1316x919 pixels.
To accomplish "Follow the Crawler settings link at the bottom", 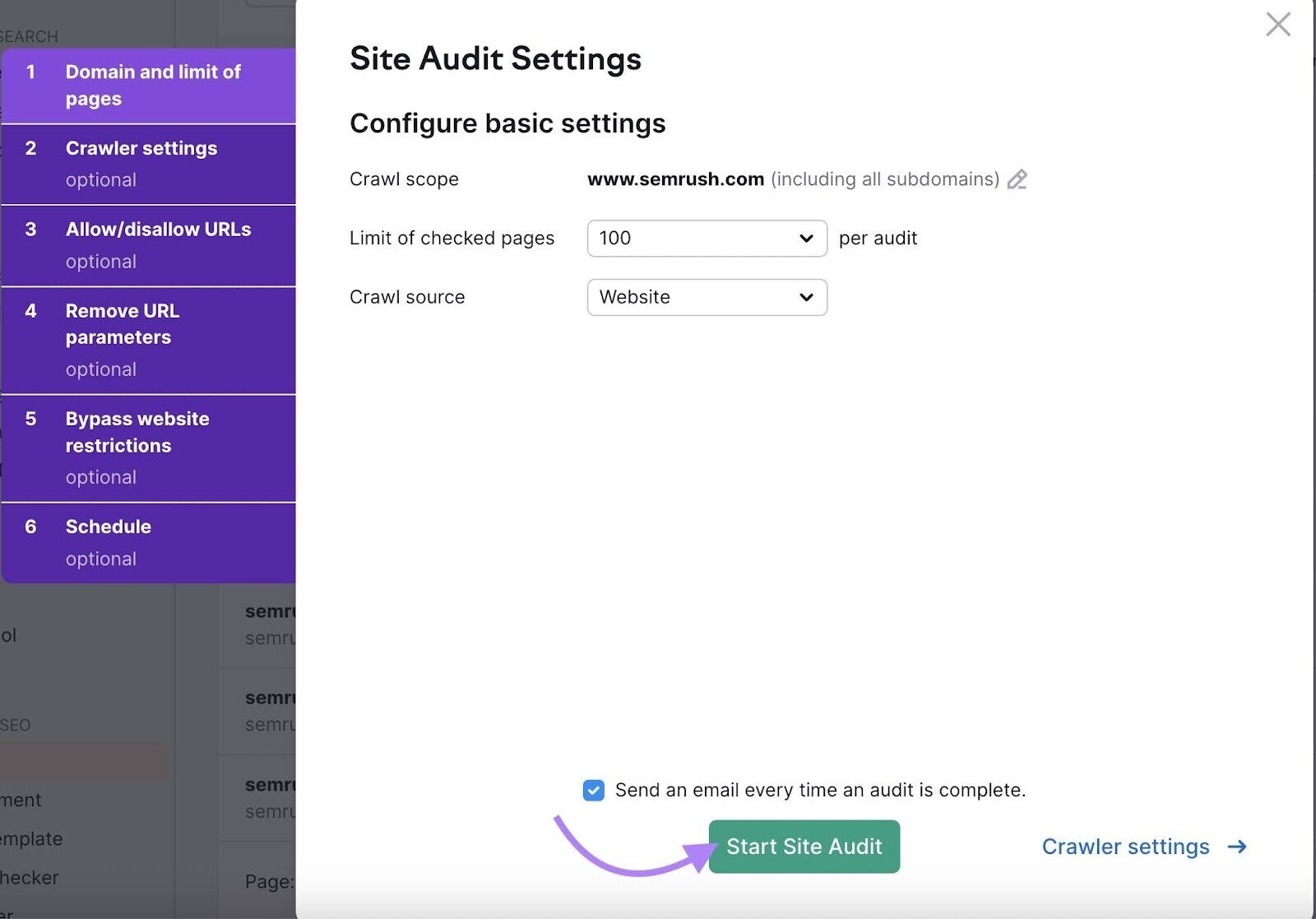I will click(x=1125, y=847).
